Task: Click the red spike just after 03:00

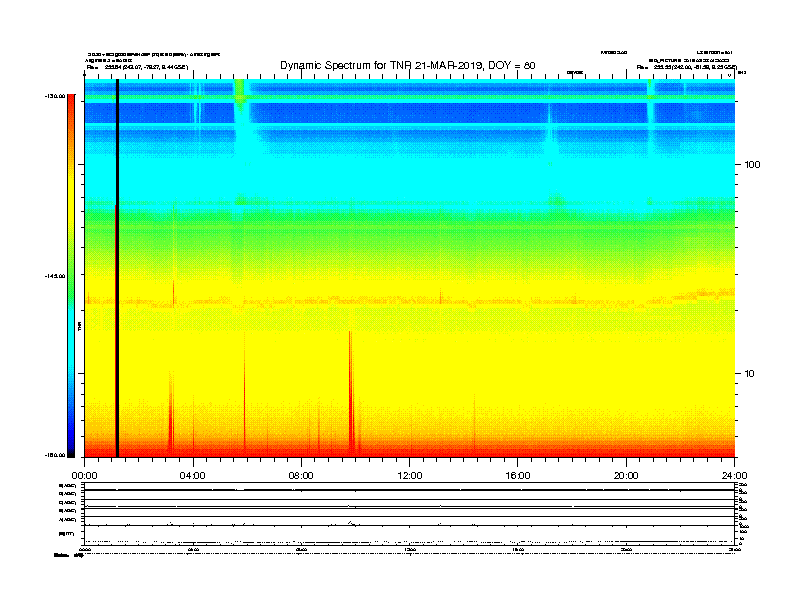Action: (x=171, y=414)
